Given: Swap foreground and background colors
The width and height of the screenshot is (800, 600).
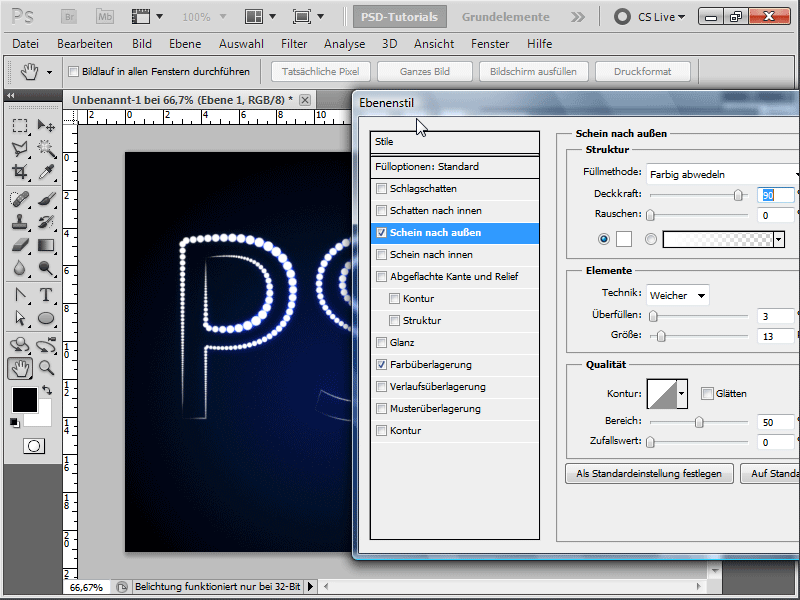Looking at the screenshot, I should pos(47,390).
